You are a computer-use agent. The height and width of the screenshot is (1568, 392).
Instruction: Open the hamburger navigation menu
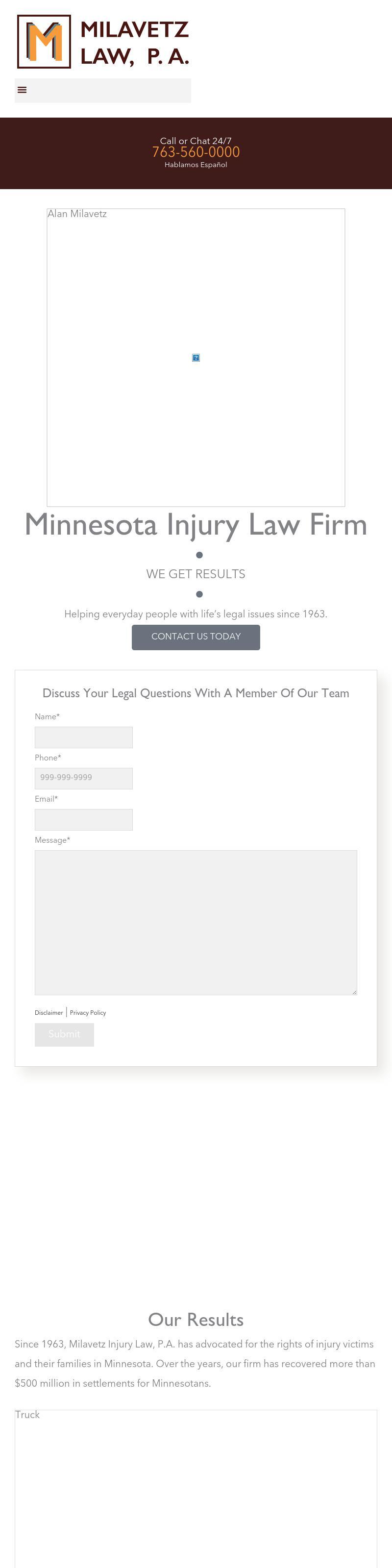[x=22, y=90]
